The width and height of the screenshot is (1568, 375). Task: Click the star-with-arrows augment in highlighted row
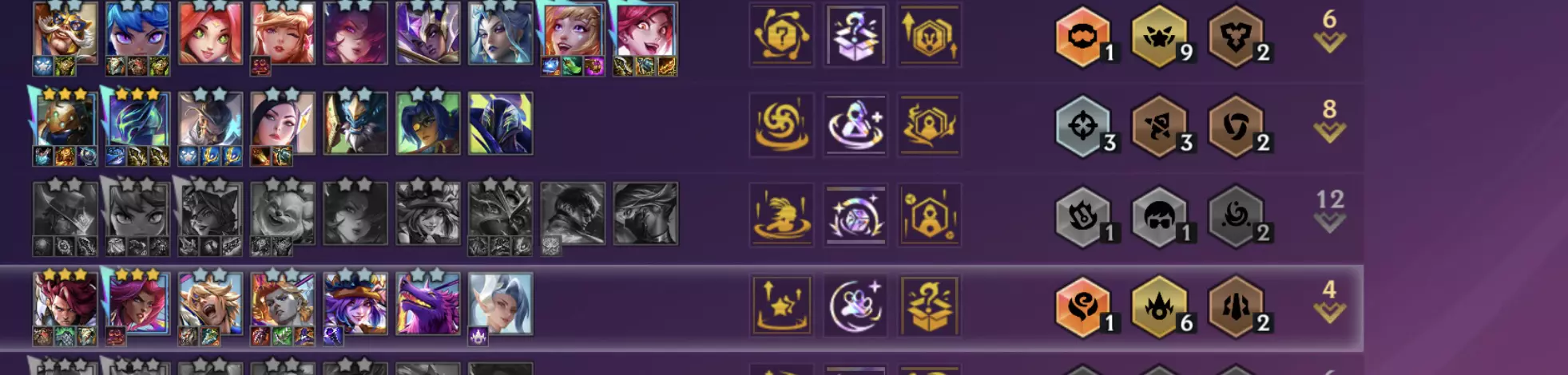pos(782,305)
